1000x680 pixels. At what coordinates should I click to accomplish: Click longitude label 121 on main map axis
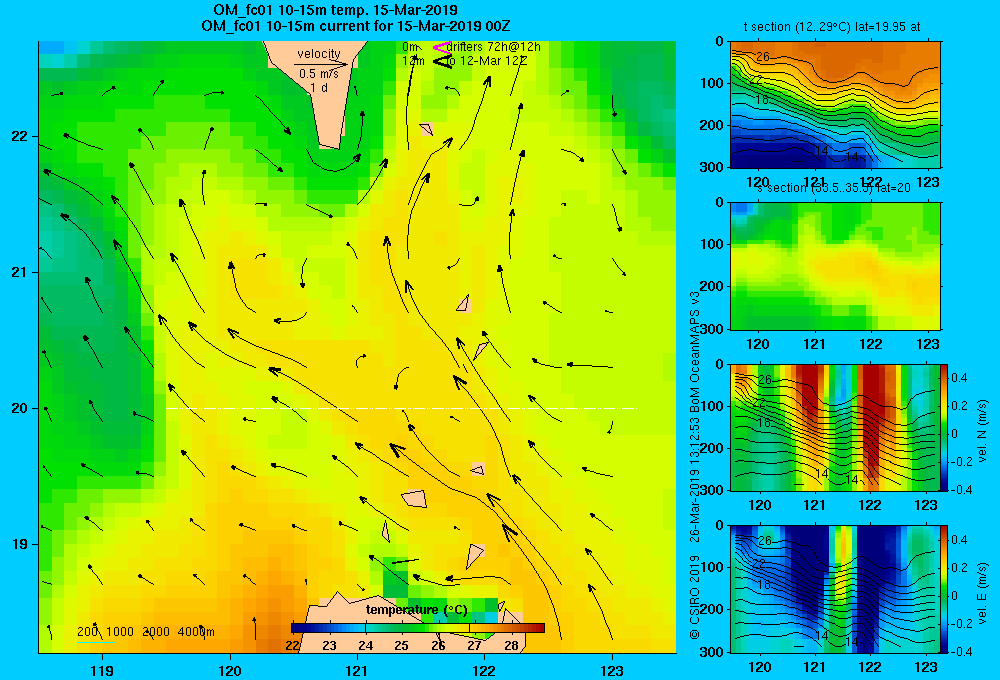tap(357, 670)
